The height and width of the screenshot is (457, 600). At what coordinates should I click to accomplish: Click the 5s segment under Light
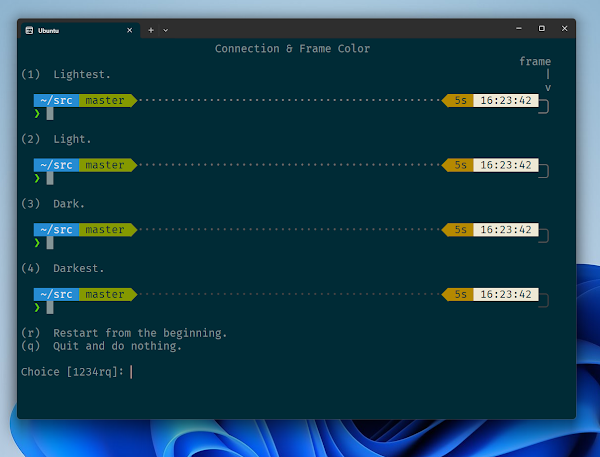pyautogui.click(x=460, y=165)
